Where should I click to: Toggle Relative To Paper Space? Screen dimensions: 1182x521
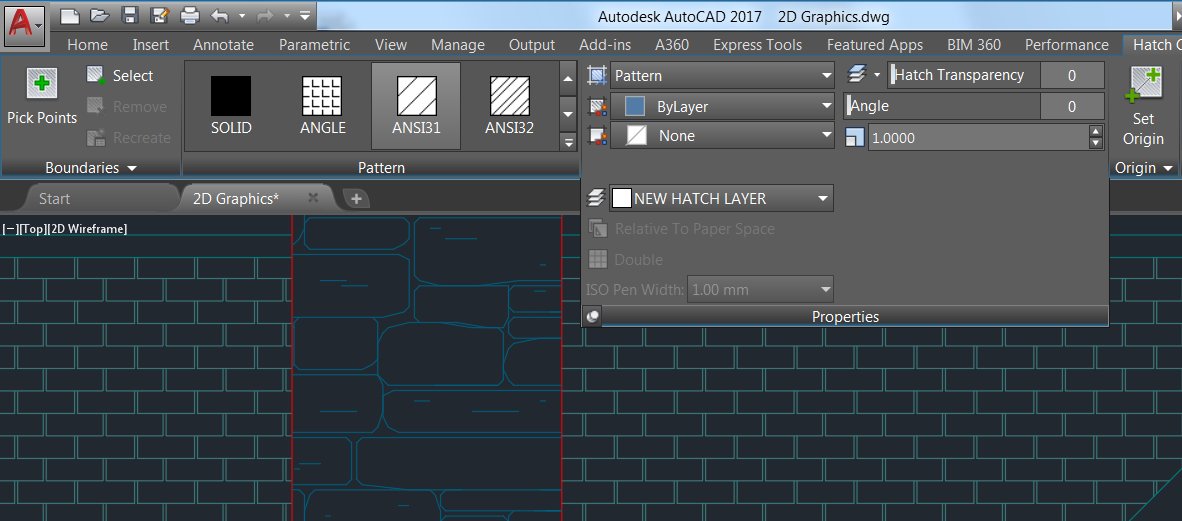pyautogui.click(x=681, y=228)
